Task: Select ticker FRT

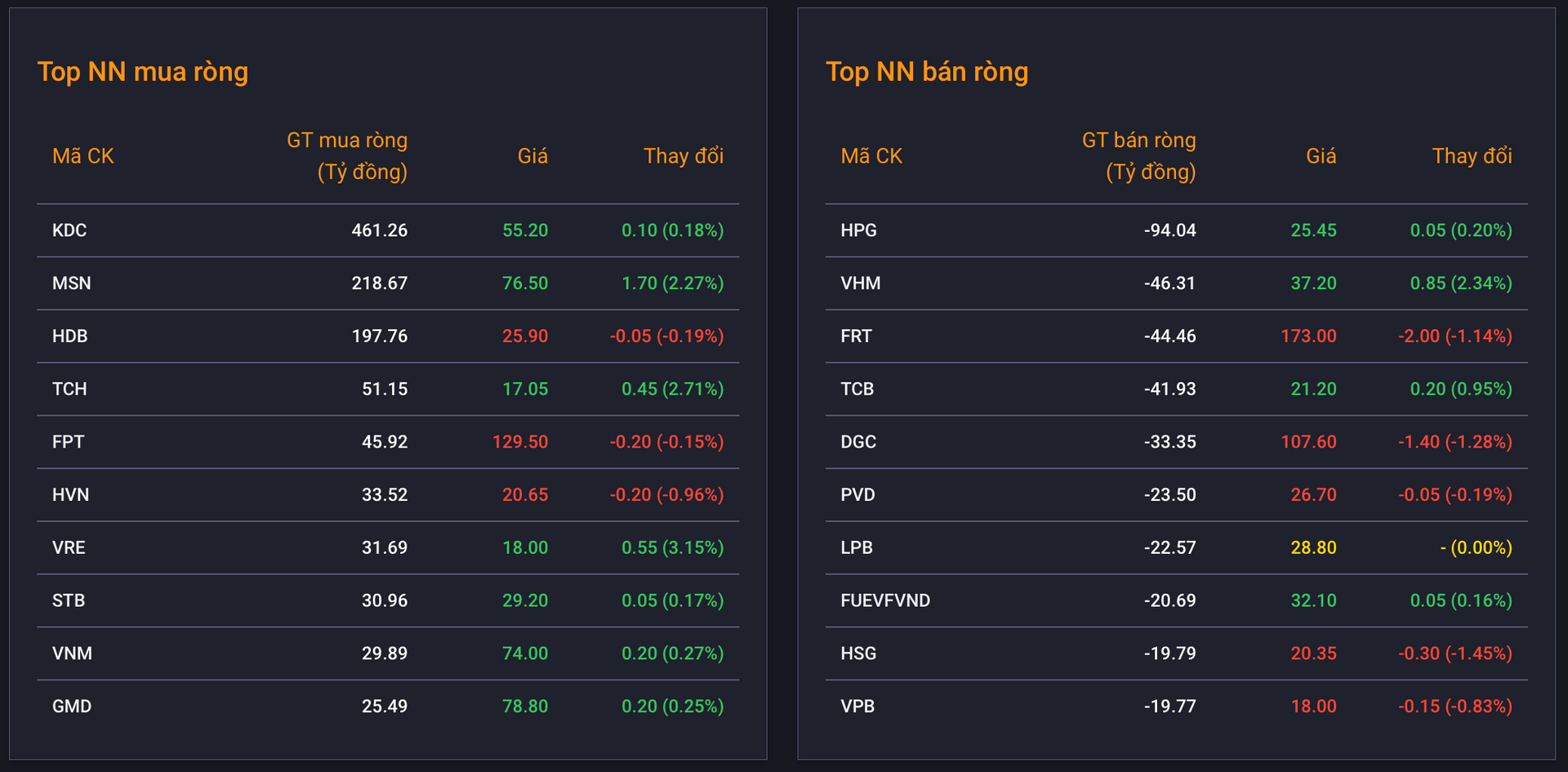Action: pyautogui.click(x=856, y=336)
